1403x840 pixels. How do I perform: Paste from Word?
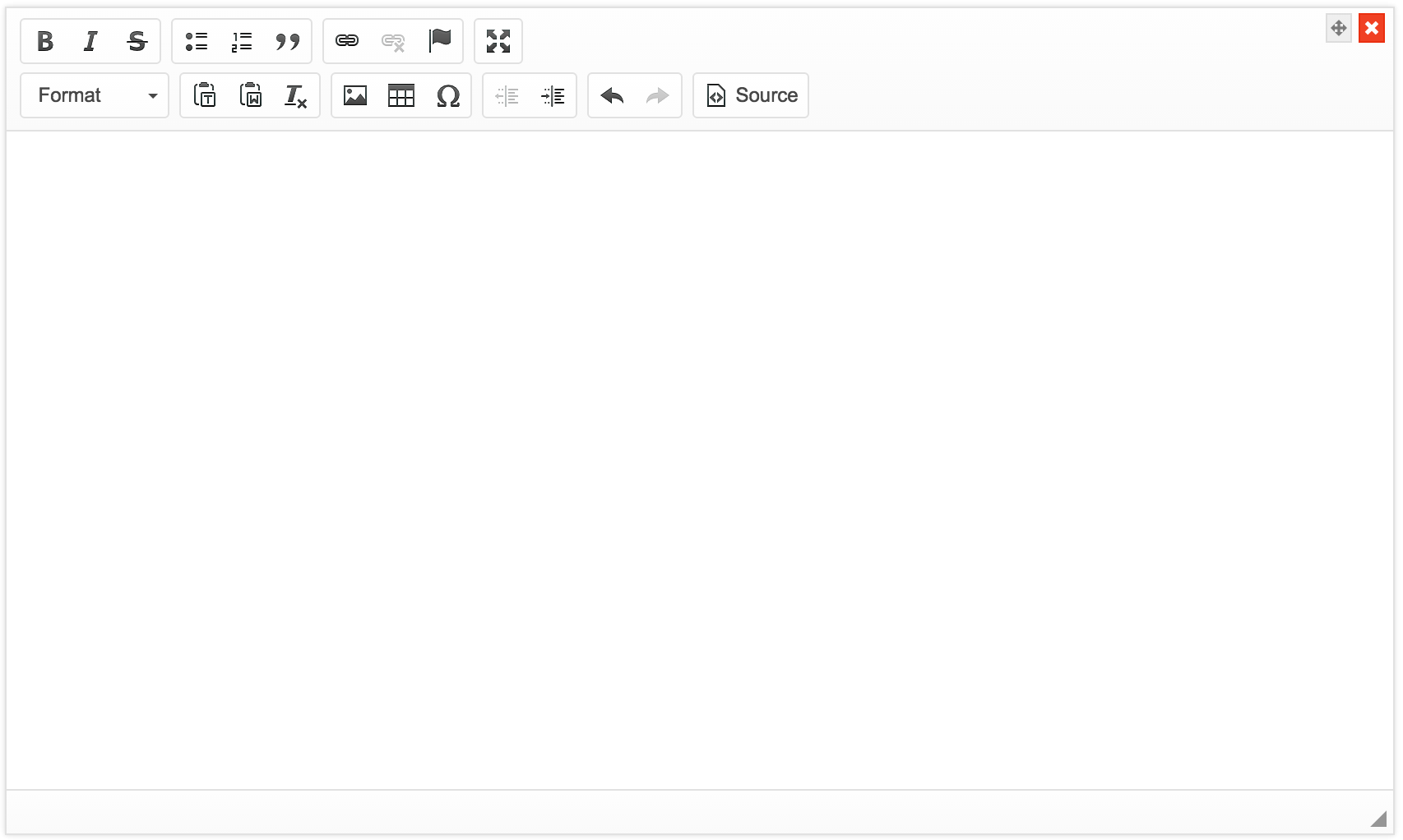251,95
